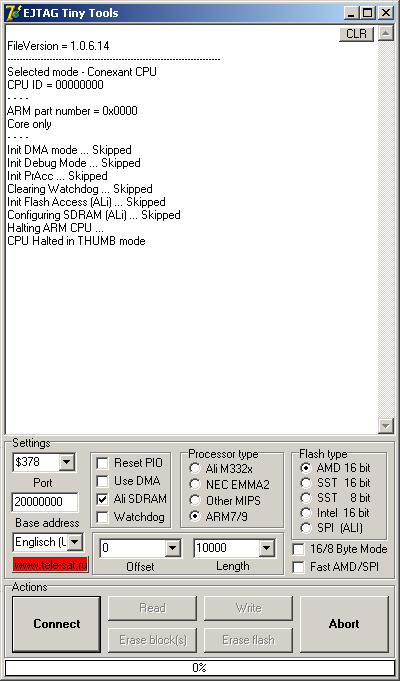Clear the log with the CLR button
The width and height of the screenshot is (400, 681).
356,34
